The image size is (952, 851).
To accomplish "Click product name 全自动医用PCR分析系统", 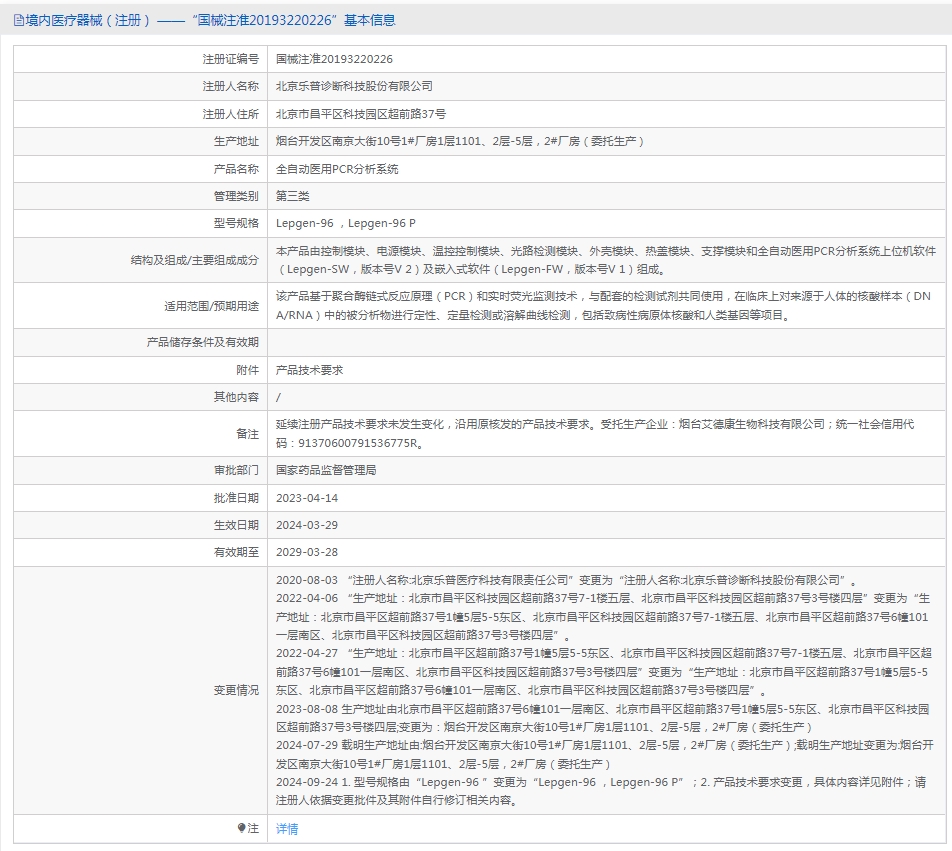I will click(x=337, y=169).
